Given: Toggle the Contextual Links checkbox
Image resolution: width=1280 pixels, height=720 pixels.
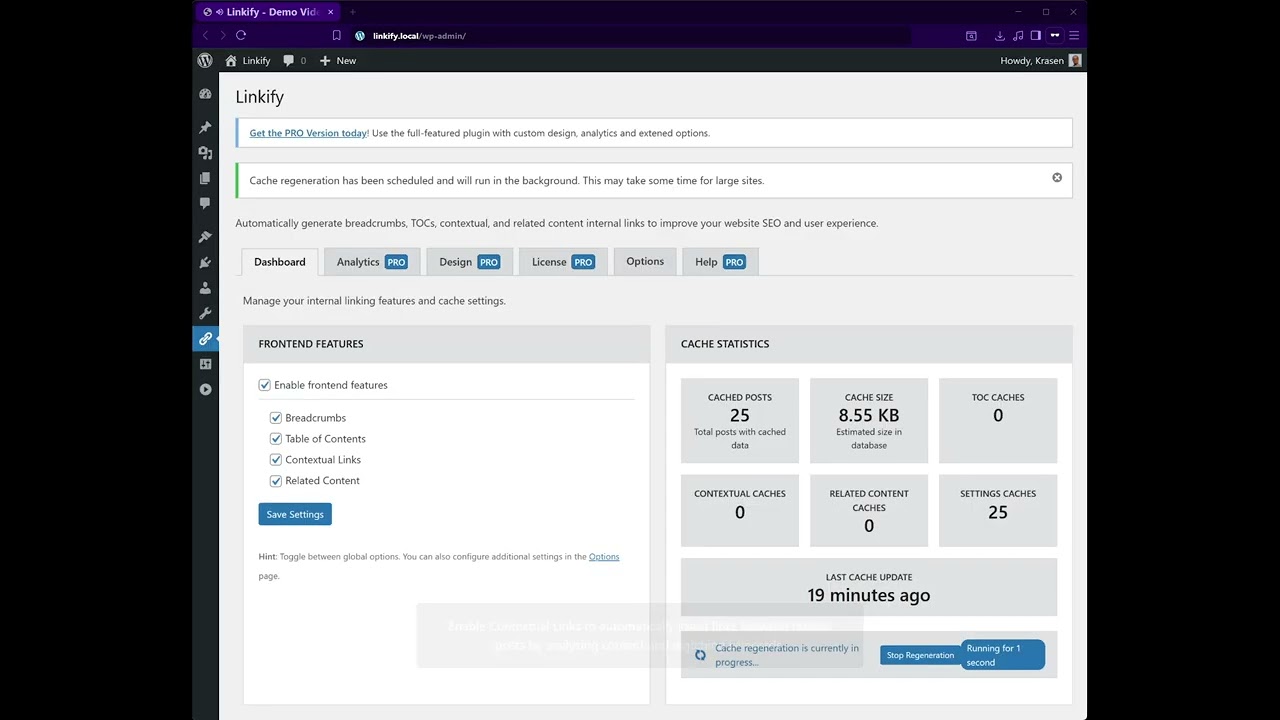Looking at the screenshot, I should tap(276, 460).
